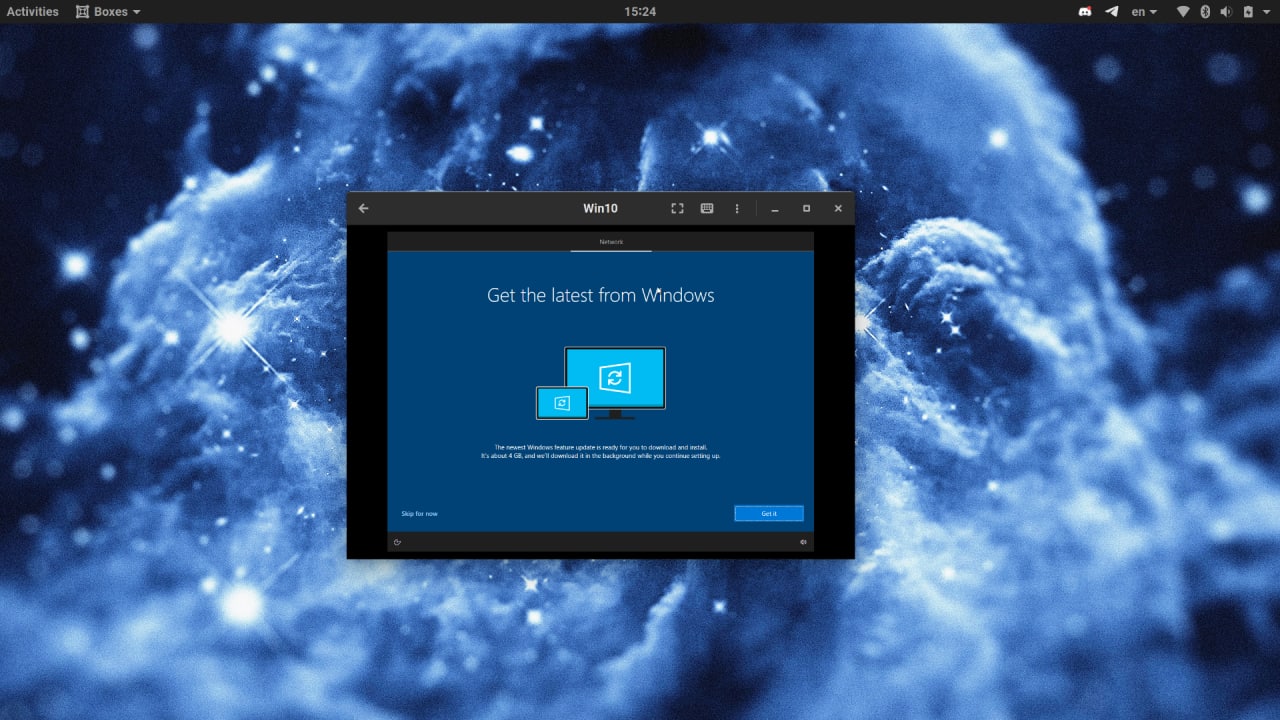Click the Wi-Fi status icon
This screenshot has height=720, width=1280.
click(1183, 12)
